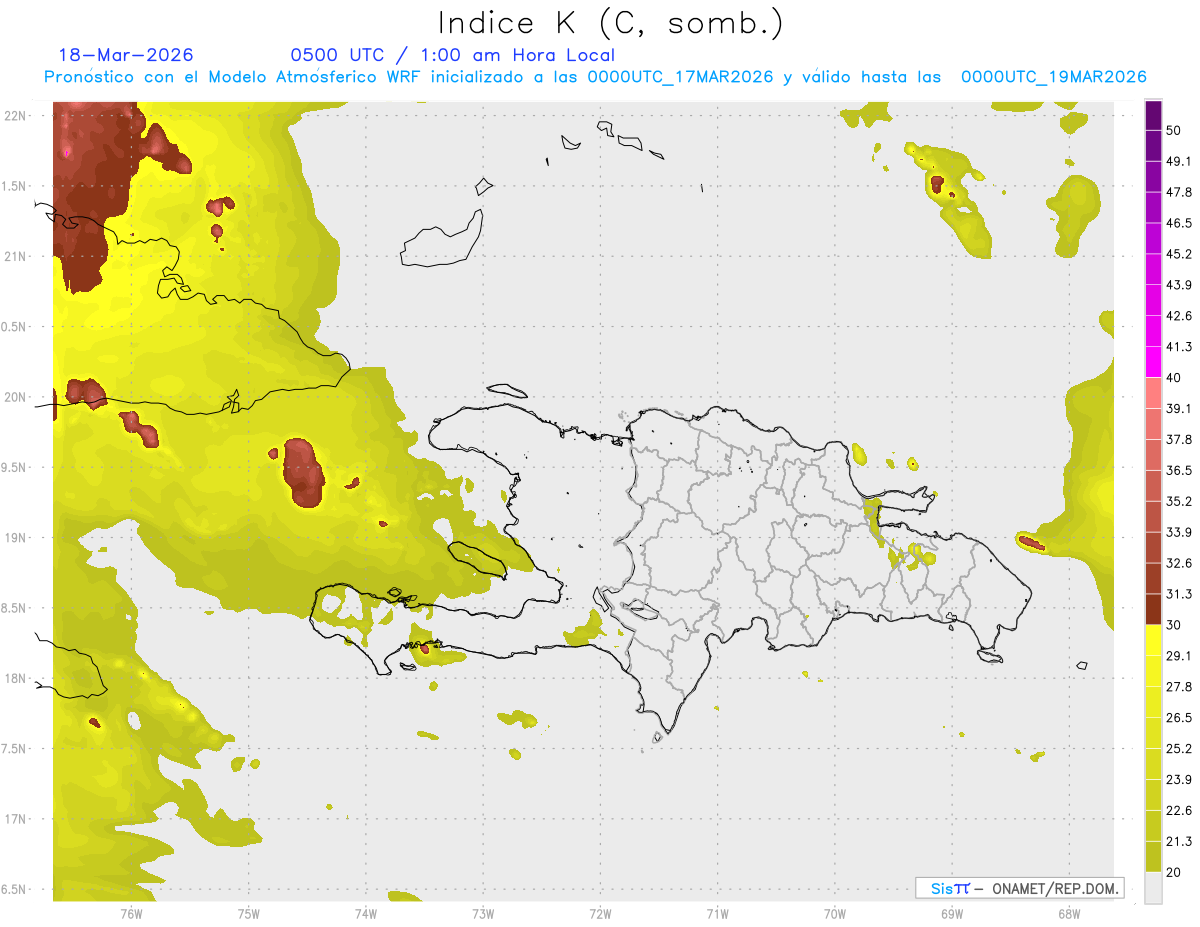1200x927 pixels.
Task: Click the colorbar value 39.1
Action: click(1179, 408)
